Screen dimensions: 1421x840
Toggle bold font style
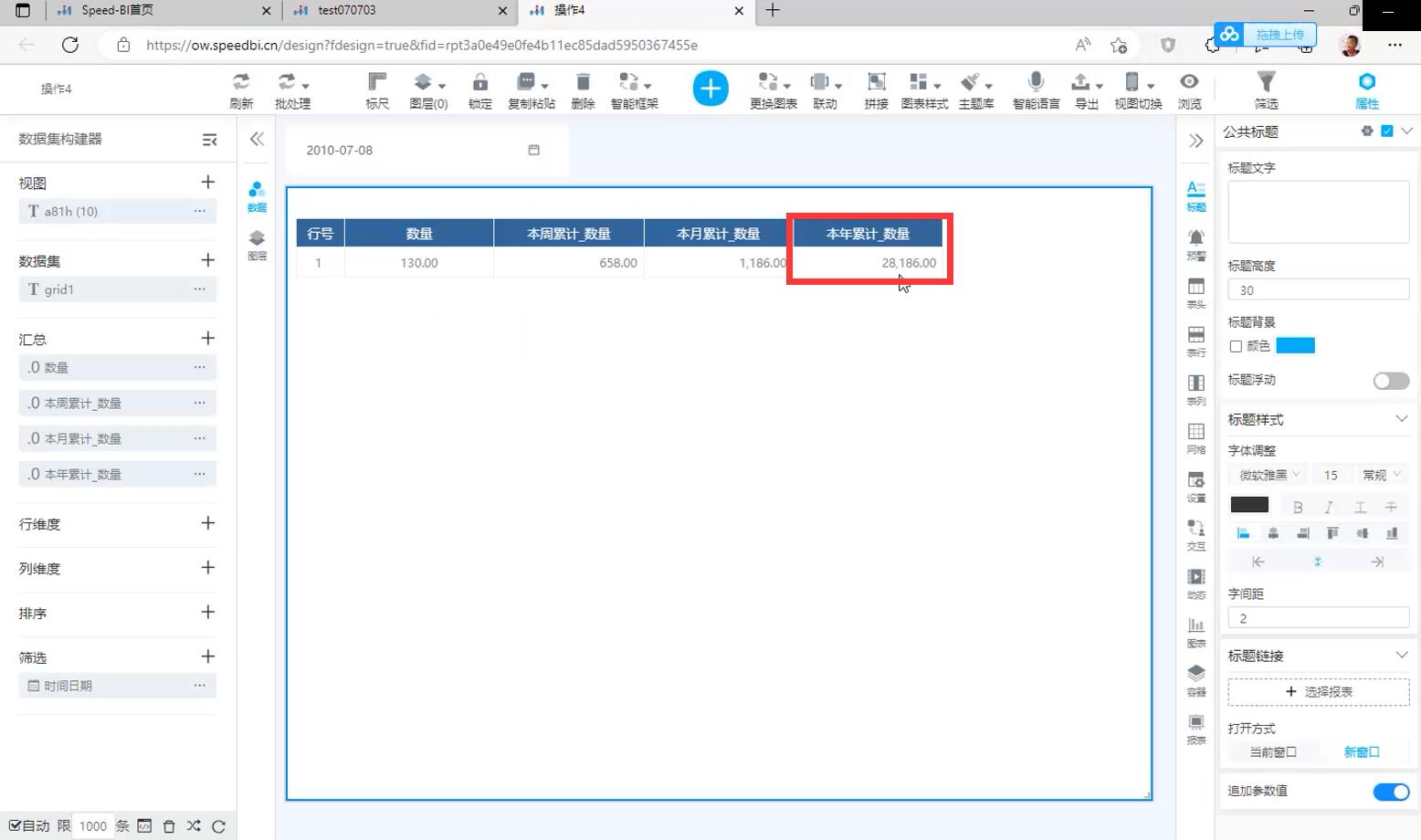tap(1298, 508)
